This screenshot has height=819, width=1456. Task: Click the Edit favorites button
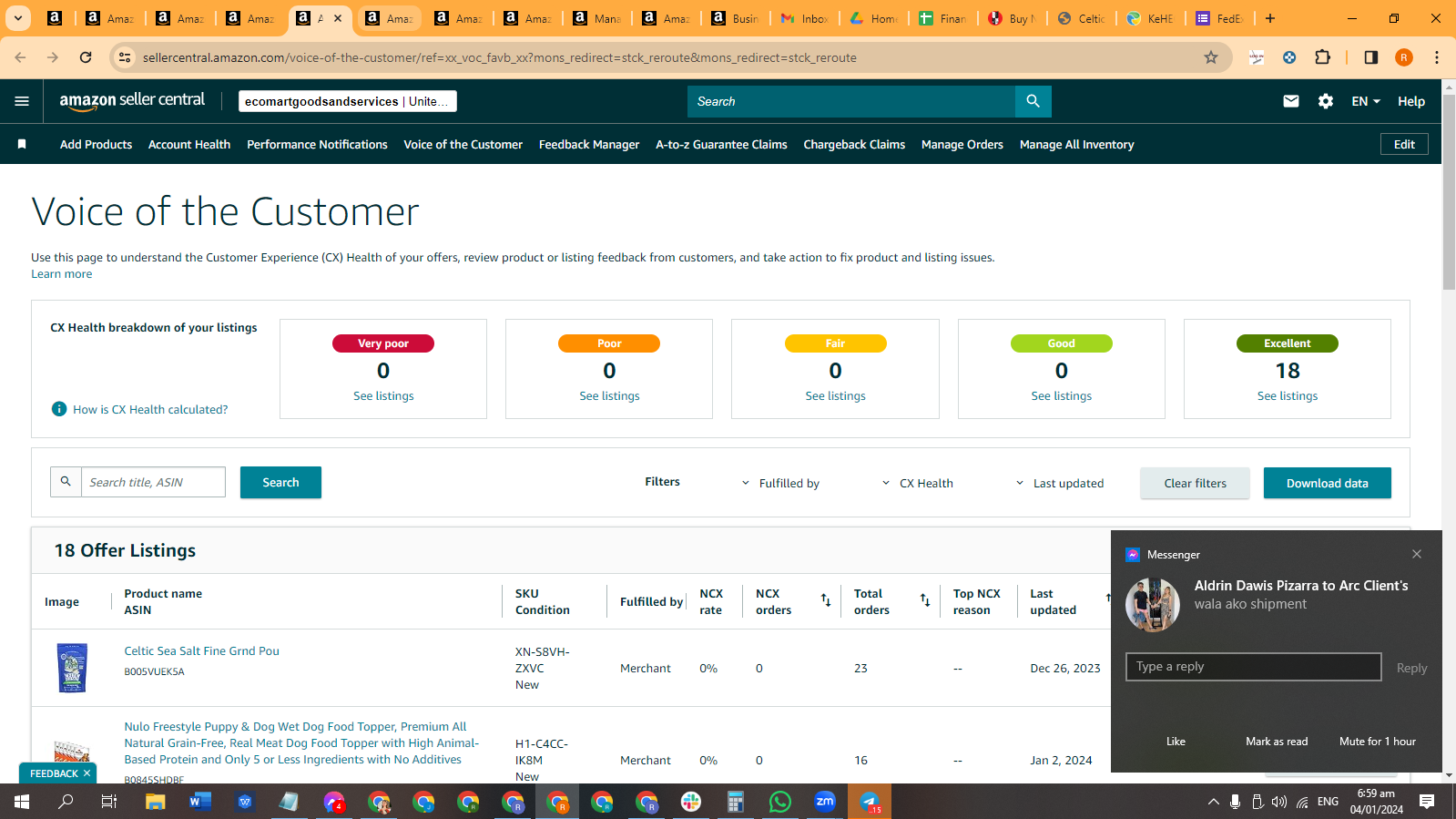(1404, 144)
